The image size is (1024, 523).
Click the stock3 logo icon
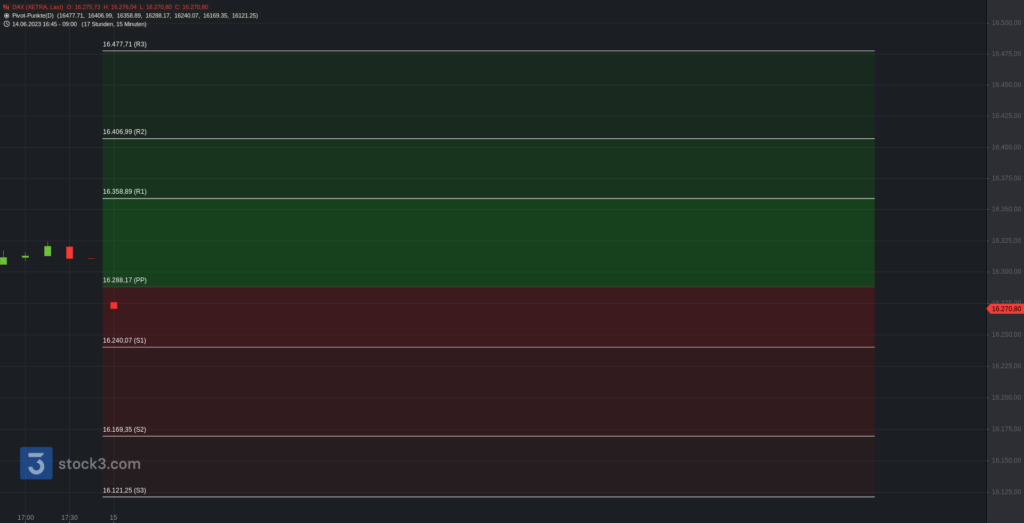point(36,463)
